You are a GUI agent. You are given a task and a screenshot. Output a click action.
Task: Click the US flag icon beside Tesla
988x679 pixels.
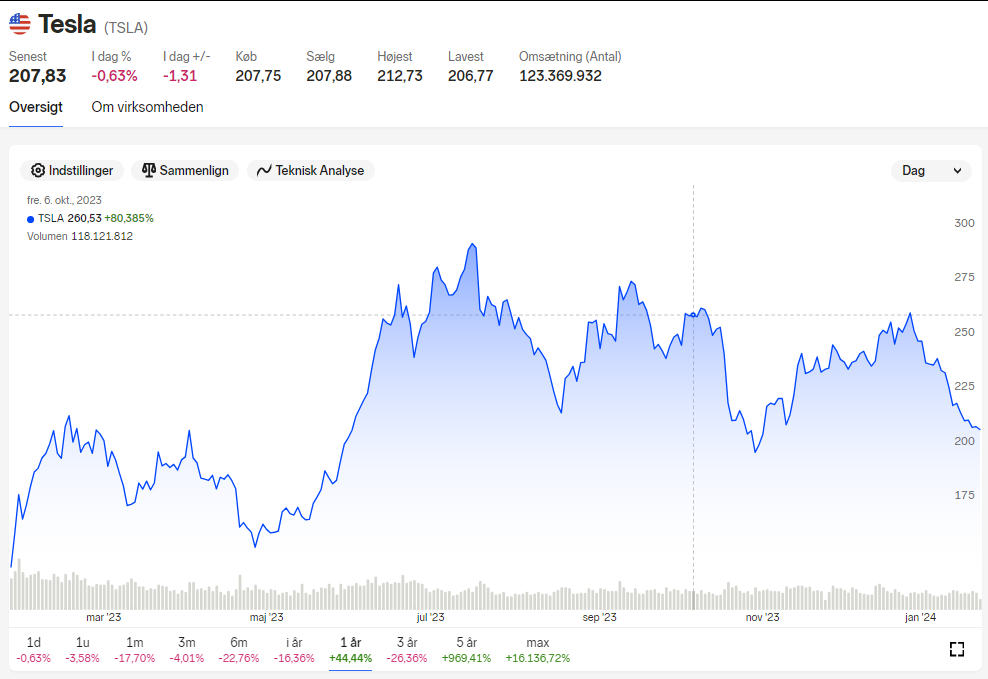point(20,24)
